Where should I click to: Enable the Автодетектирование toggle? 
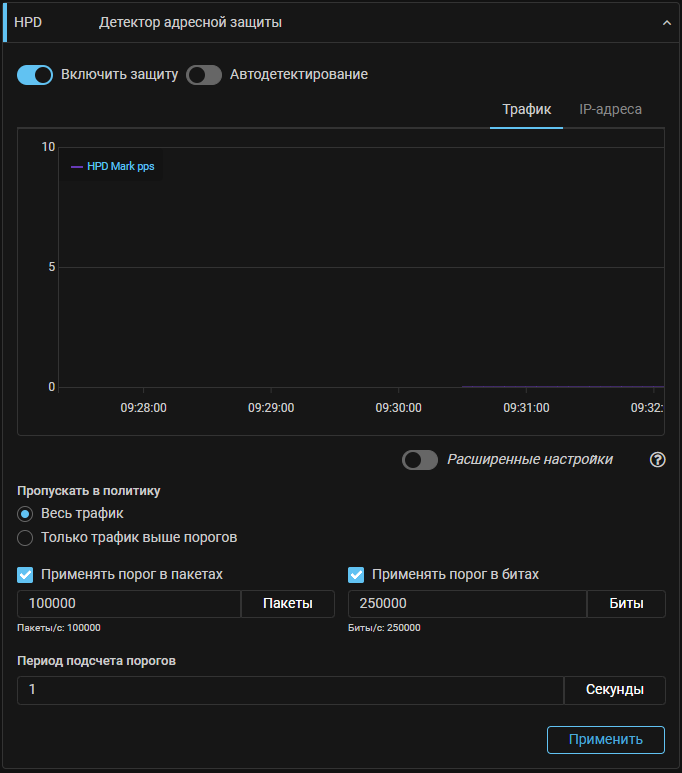[x=204, y=75]
